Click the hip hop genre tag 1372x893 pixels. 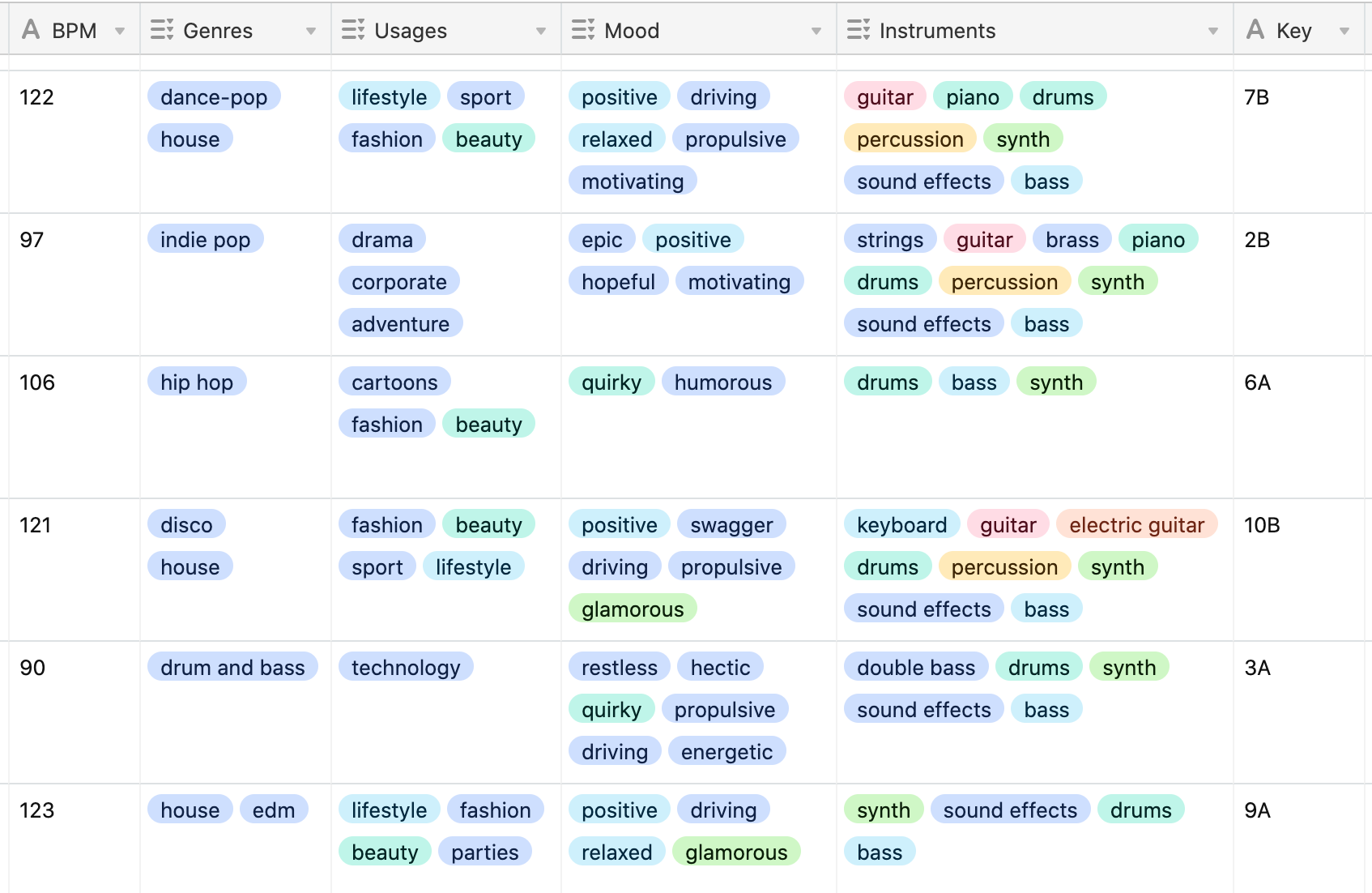click(x=197, y=382)
